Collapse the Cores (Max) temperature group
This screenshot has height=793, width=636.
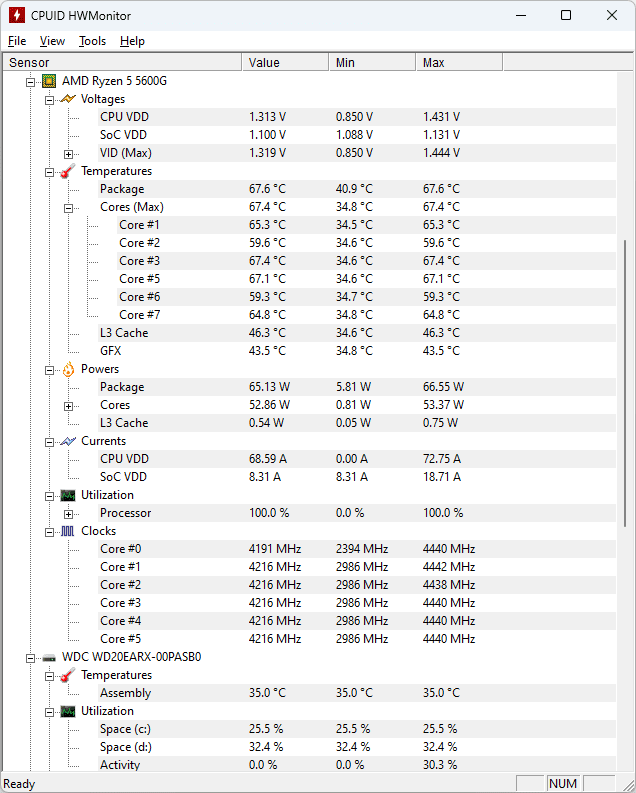click(69, 207)
